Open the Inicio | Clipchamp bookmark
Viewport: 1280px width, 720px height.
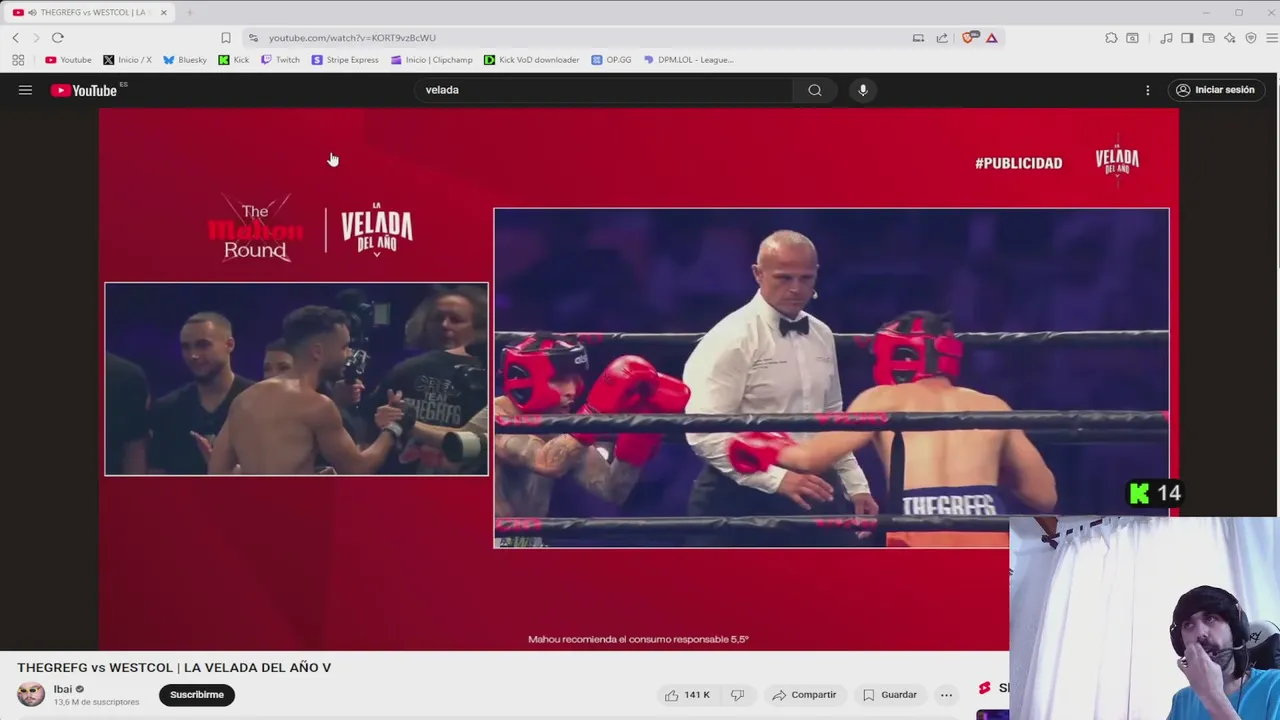[431, 60]
